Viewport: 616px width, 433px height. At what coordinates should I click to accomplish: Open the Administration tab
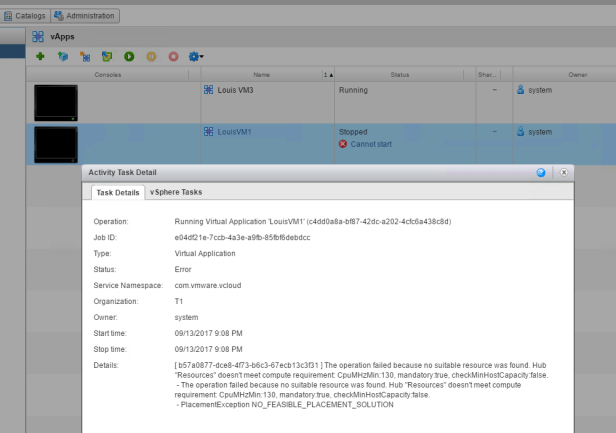(85, 16)
